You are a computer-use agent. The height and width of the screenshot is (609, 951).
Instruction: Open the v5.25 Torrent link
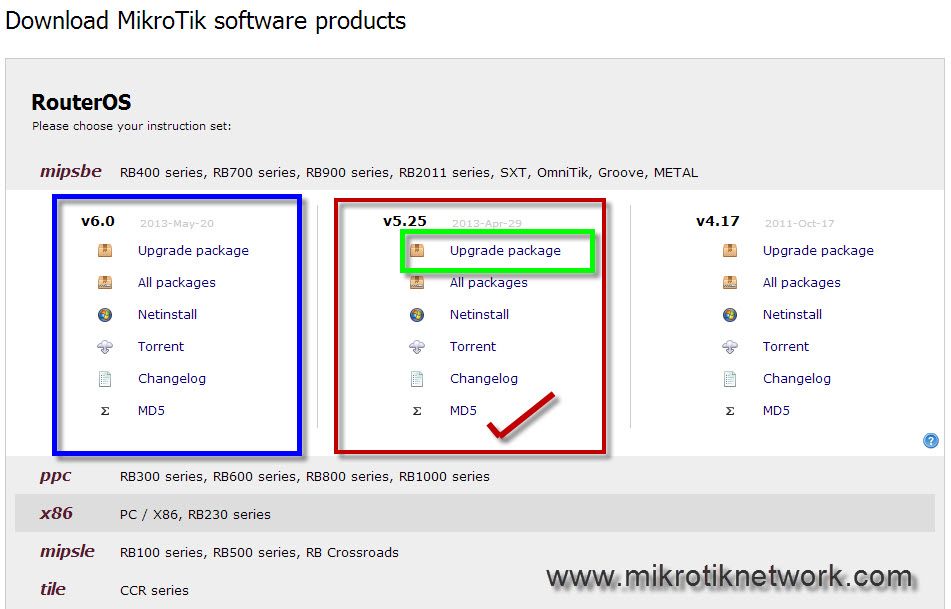(x=473, y=347)
